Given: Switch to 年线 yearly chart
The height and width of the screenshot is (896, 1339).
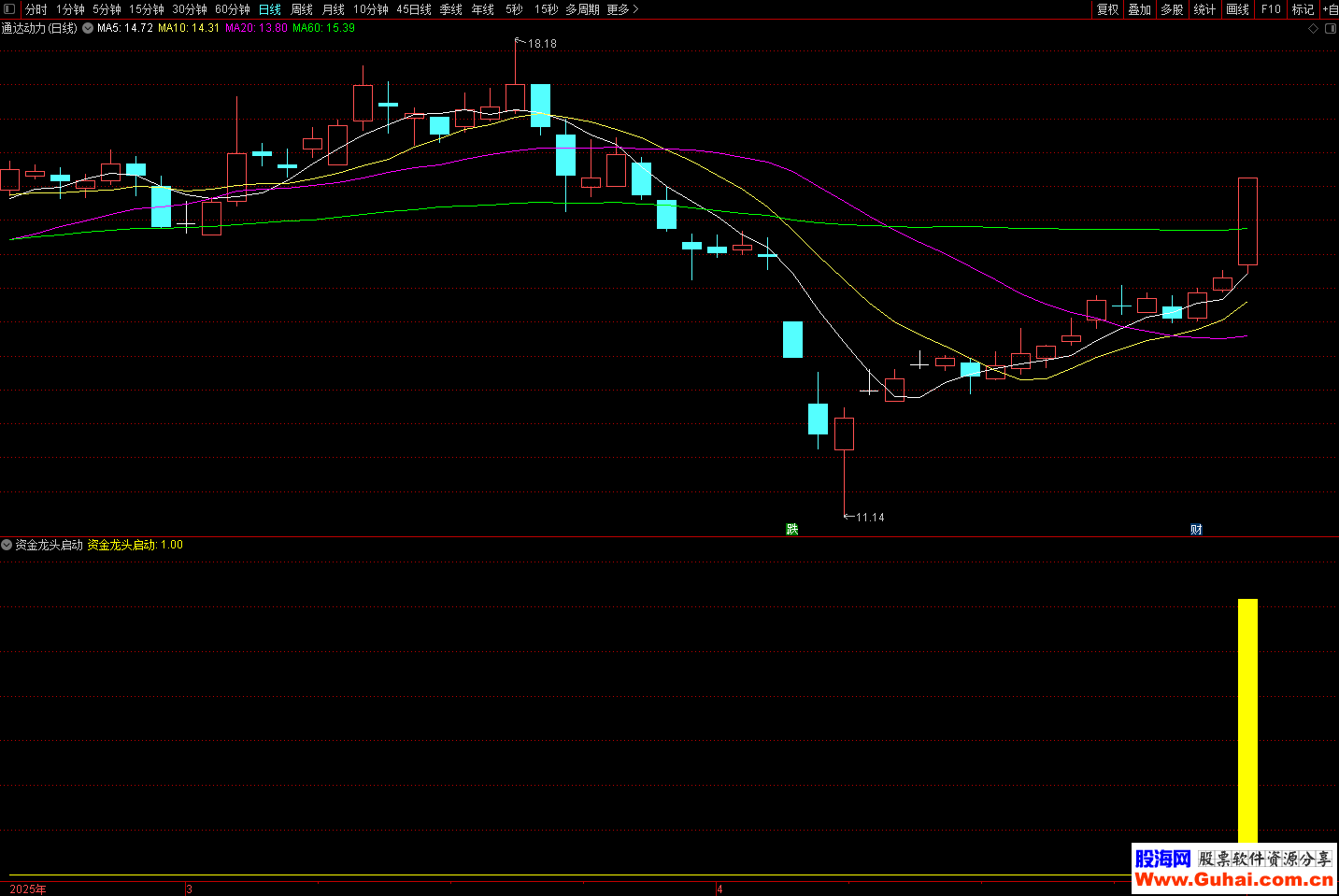Looking at the screenshot, I should (483, 9).
